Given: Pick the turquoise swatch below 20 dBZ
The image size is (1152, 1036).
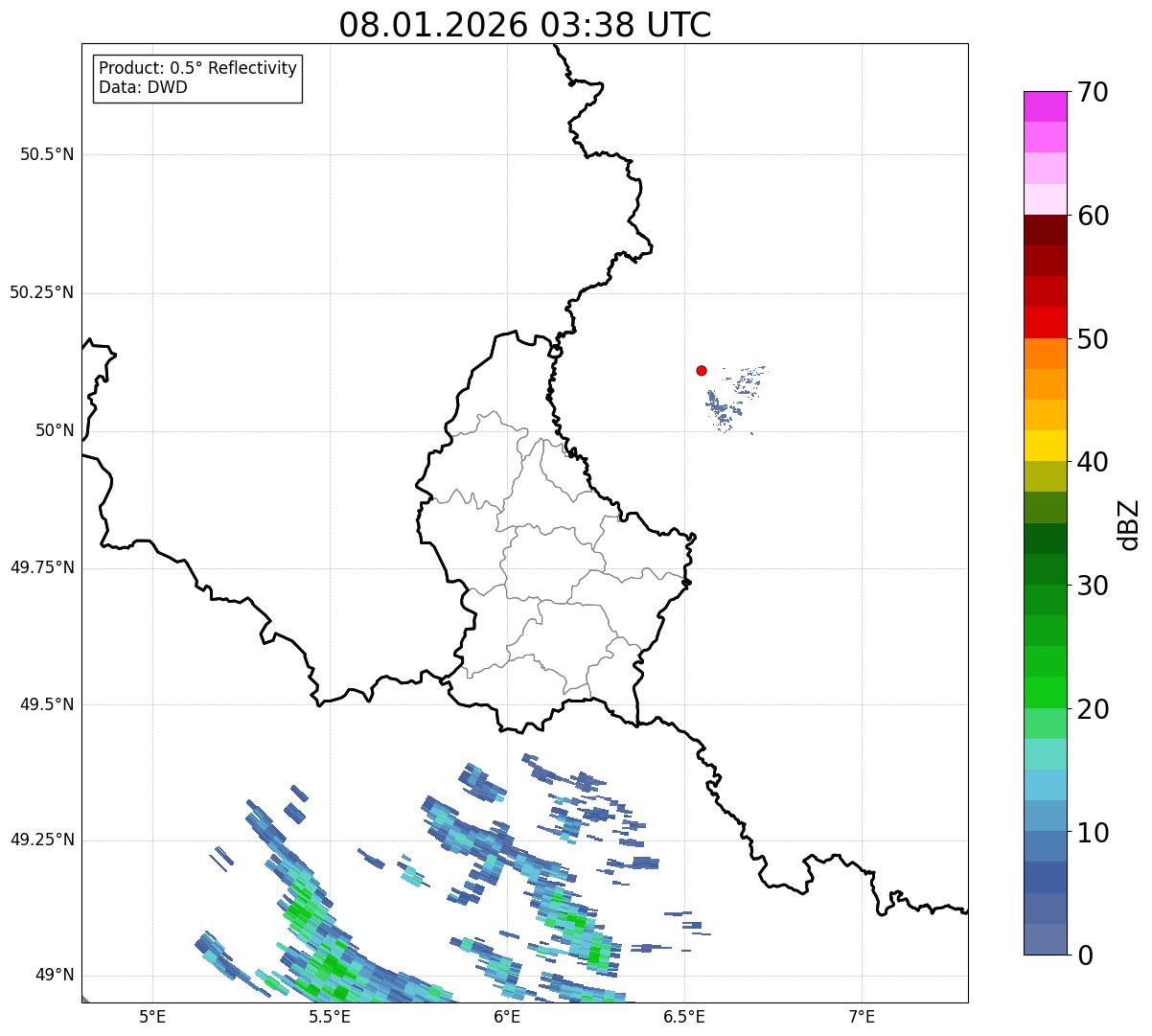Looking at the screenshot, I should point(1046,754).
